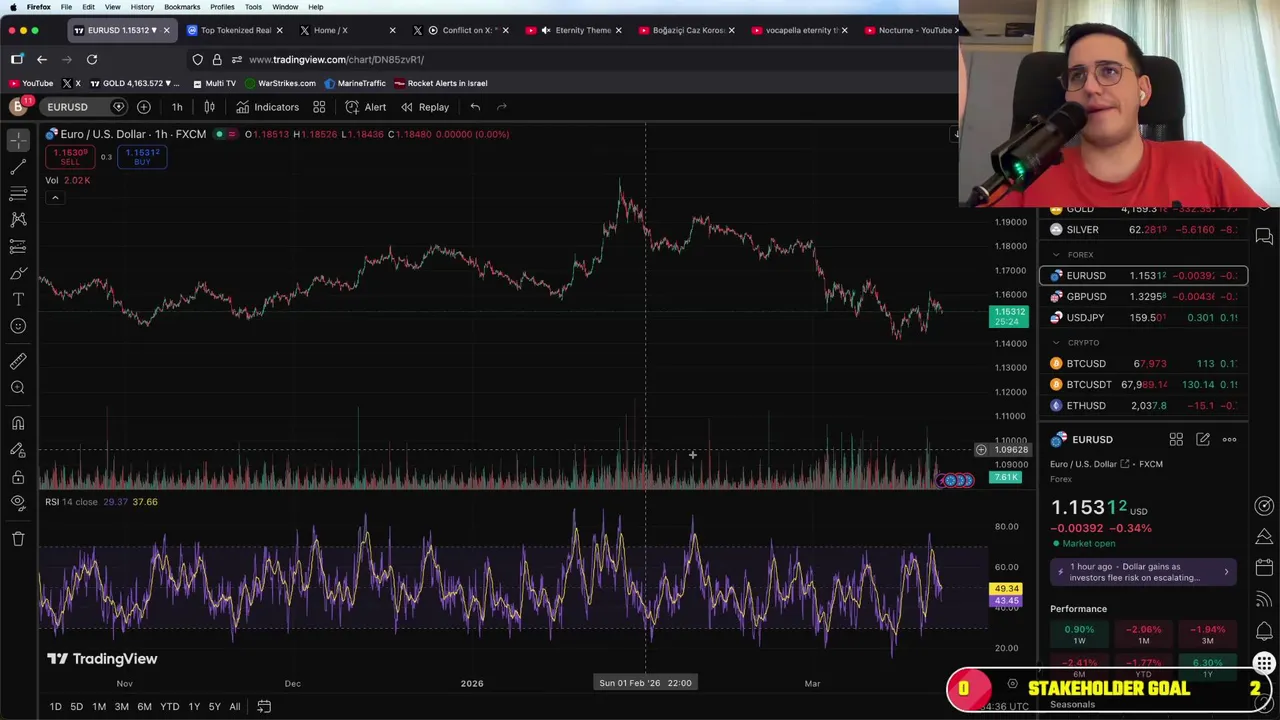Open the Dollar gains news headline
This screenshot has width=1280, height=720.
click(1144, 572)
